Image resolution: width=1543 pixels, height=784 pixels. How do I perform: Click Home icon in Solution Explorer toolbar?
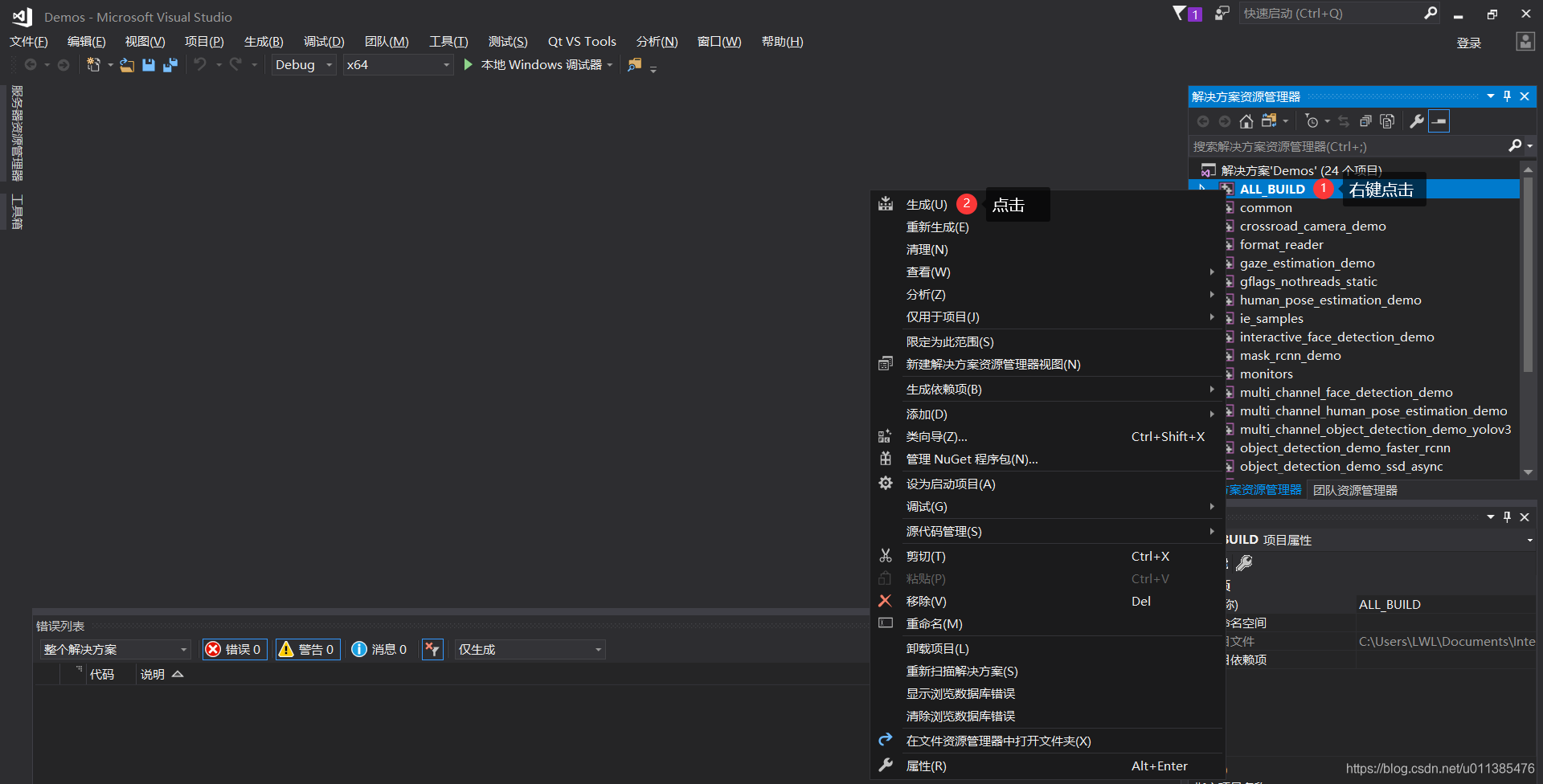(x=1246, y=121)
